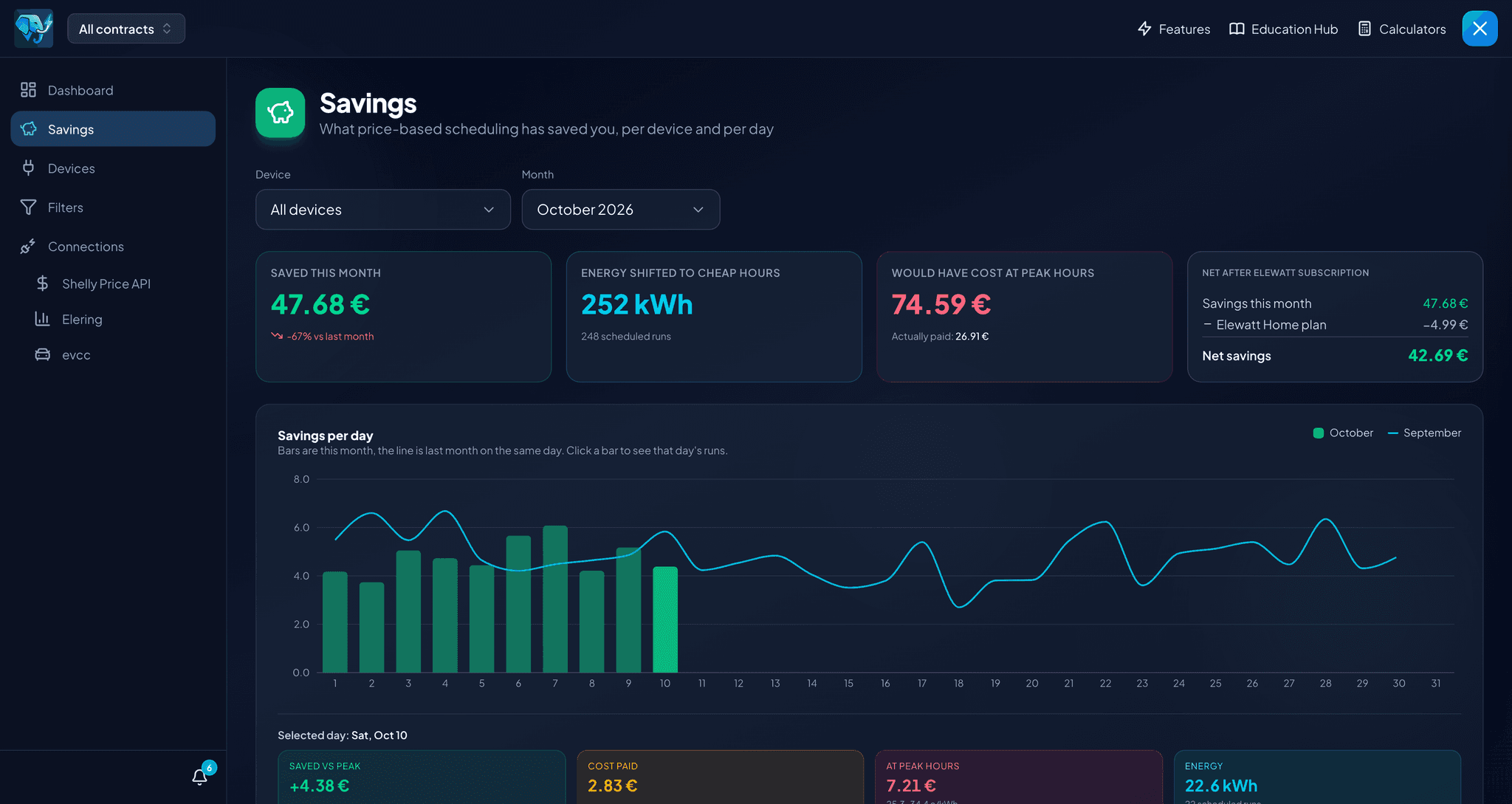The image size is (1512, 804).
Task: Toggle October series in chart legend
Action: [x=1343, y=433]
